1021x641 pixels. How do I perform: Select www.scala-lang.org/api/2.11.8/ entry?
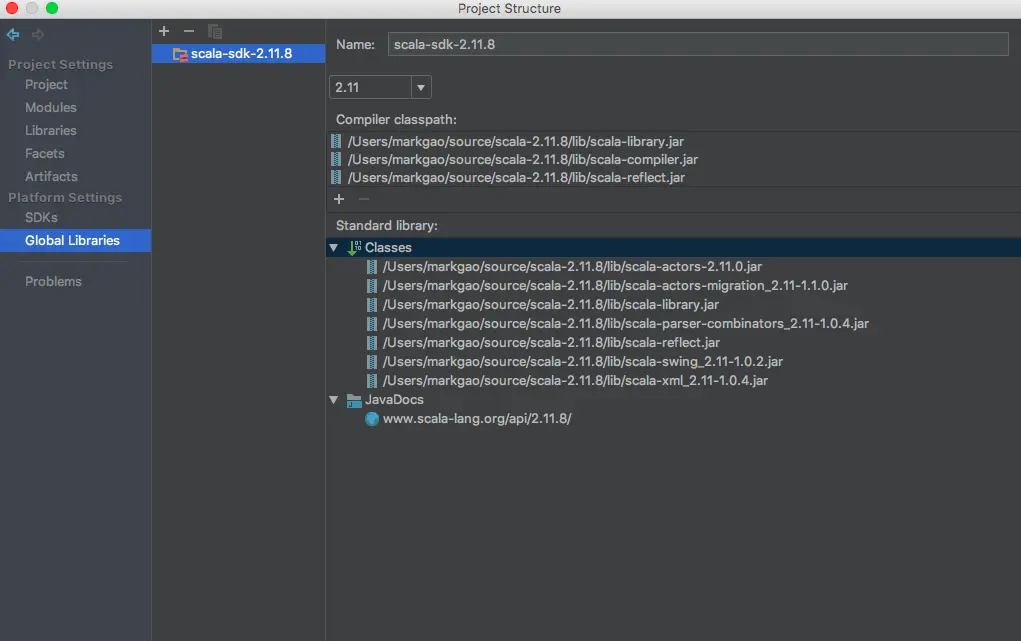tap(477, 418)
